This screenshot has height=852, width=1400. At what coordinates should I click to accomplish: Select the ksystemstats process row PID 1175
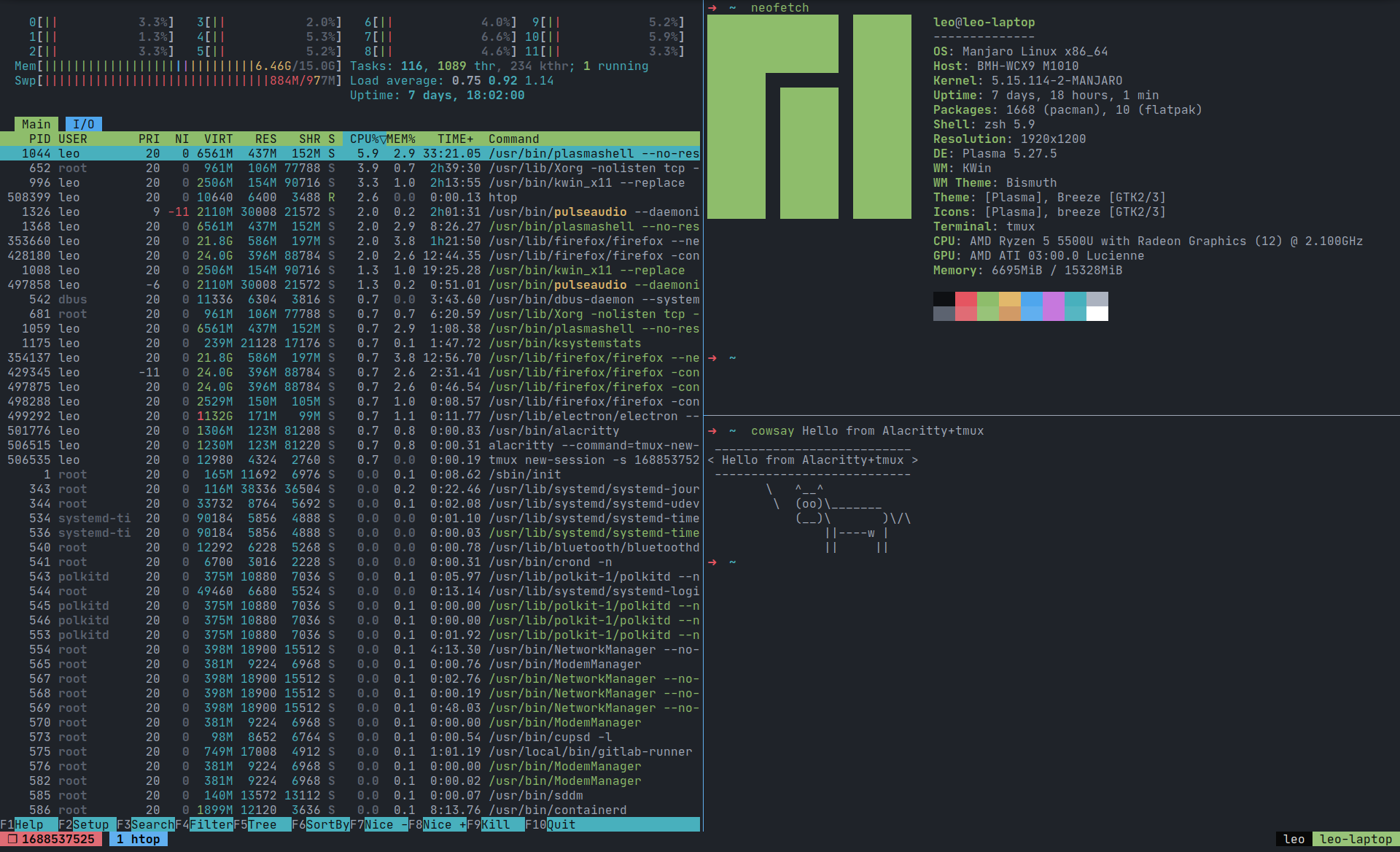point(350,343)
